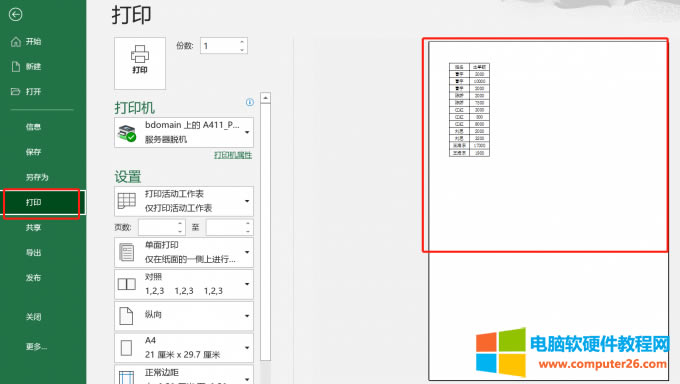Open the 纵向 orientation dropdown

coord(184,316)
